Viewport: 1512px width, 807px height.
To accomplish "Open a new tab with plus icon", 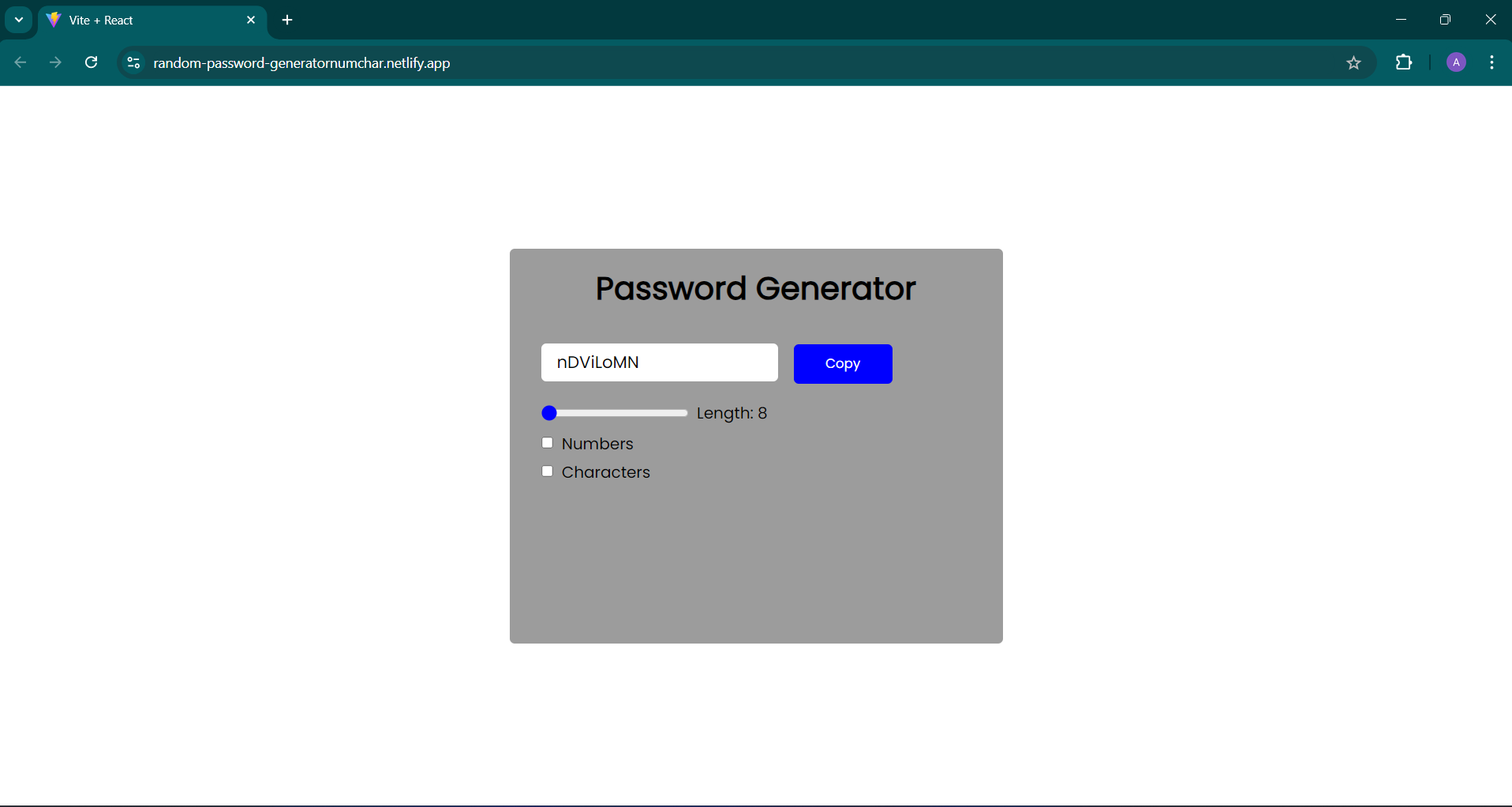I will pyautogui.click(x=287, y=20).
